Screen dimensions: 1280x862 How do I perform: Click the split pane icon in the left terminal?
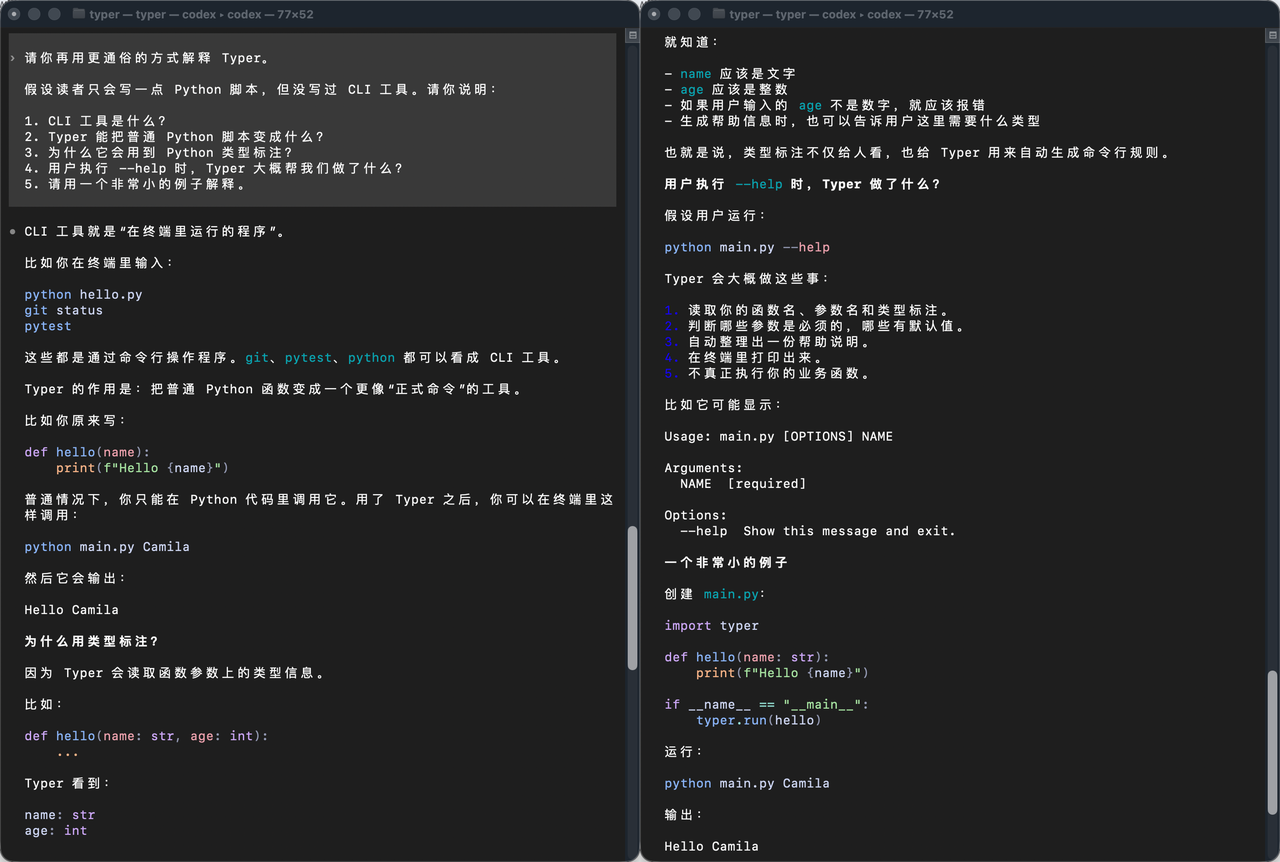point(632,35)
